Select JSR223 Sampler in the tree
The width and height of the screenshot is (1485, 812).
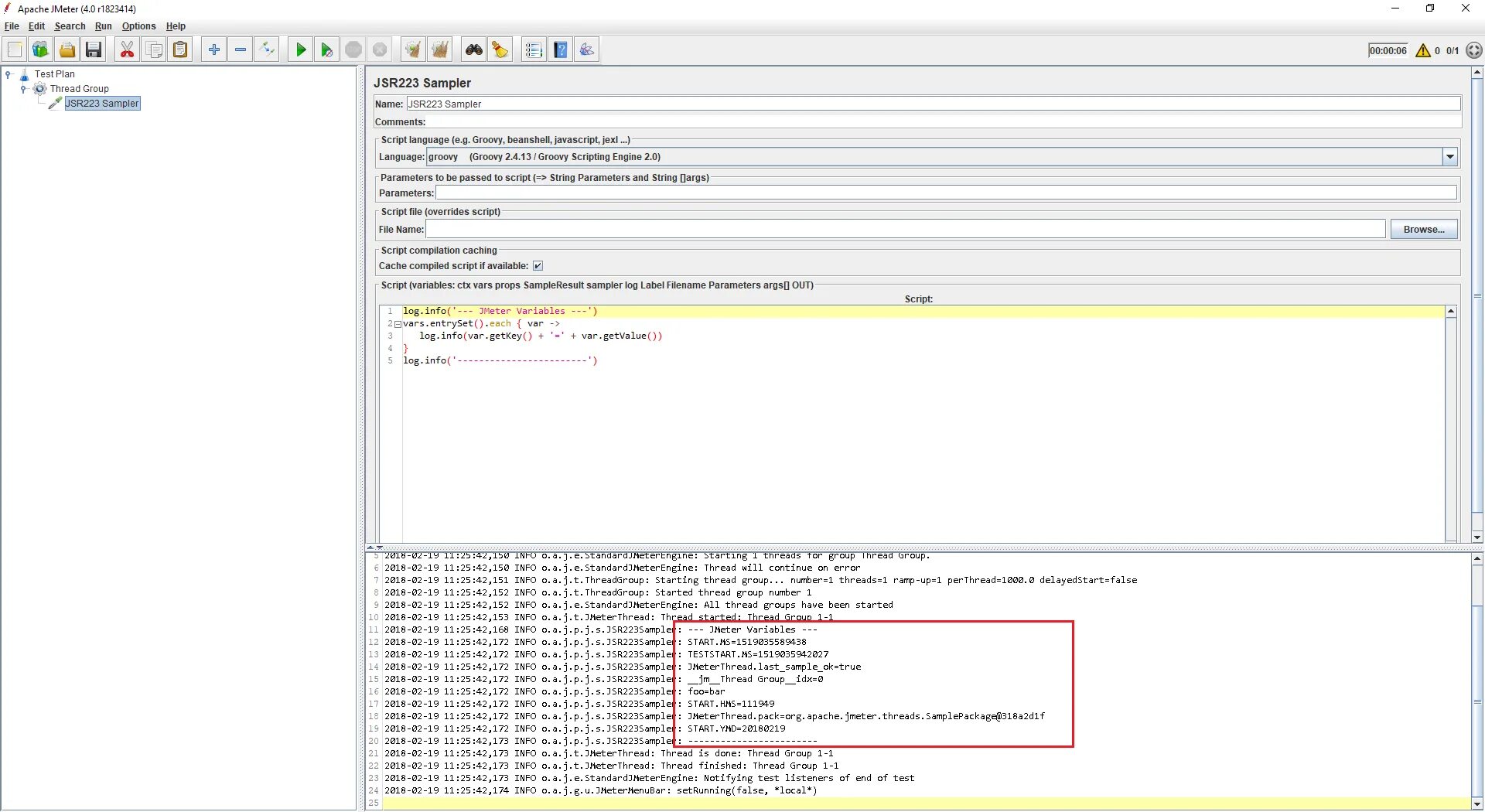click(x=102, y=104)
